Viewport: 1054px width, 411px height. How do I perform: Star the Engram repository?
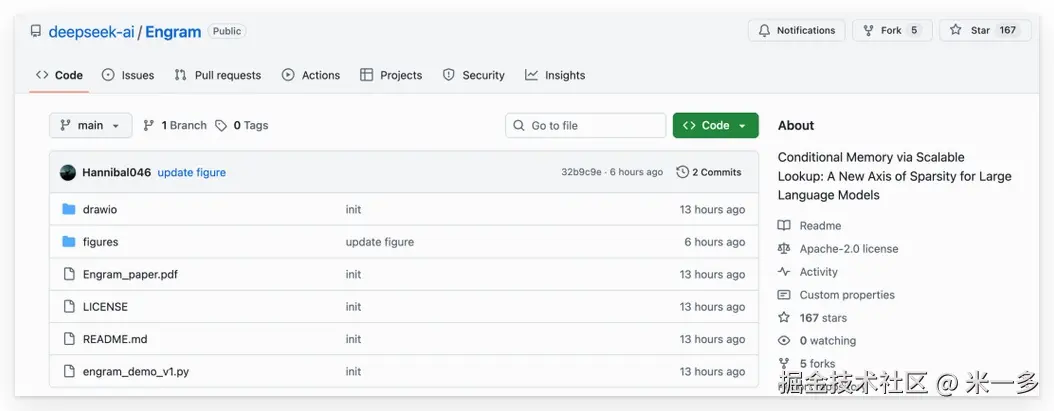(x=985, y=30)
